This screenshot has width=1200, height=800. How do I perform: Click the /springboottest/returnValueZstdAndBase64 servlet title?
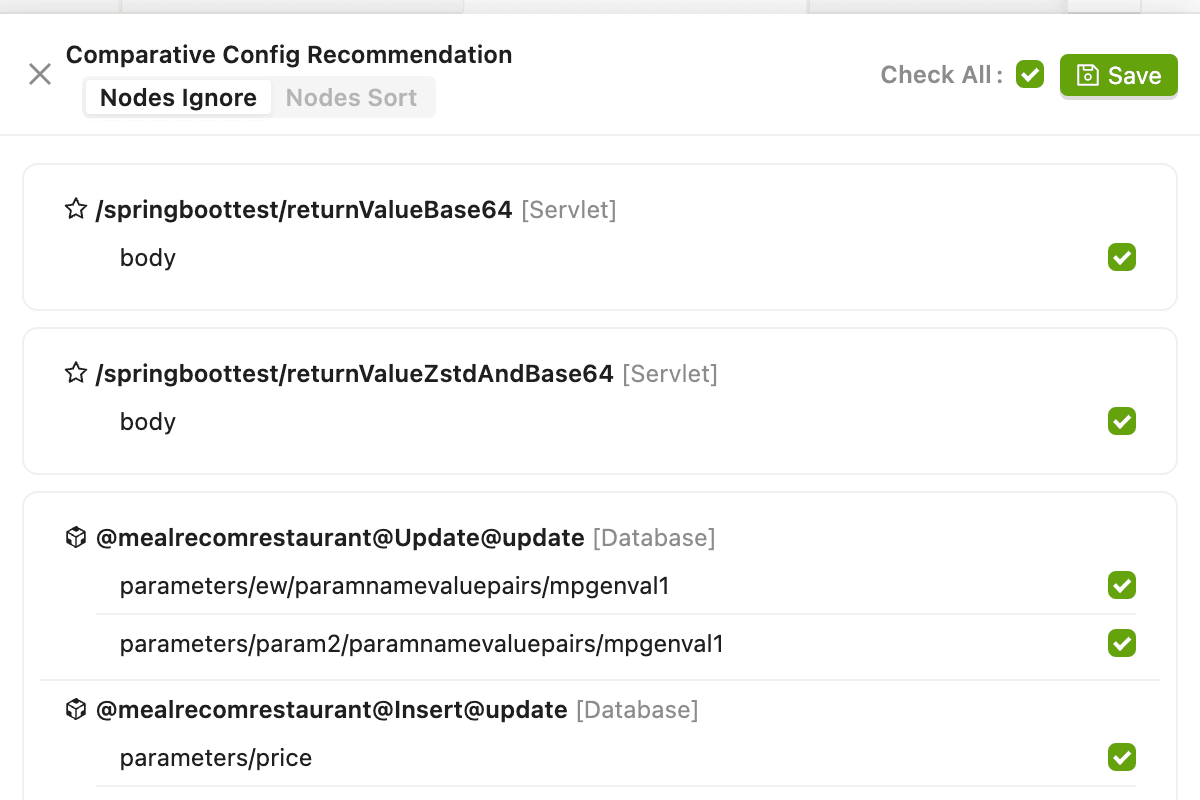pos(354,374)
